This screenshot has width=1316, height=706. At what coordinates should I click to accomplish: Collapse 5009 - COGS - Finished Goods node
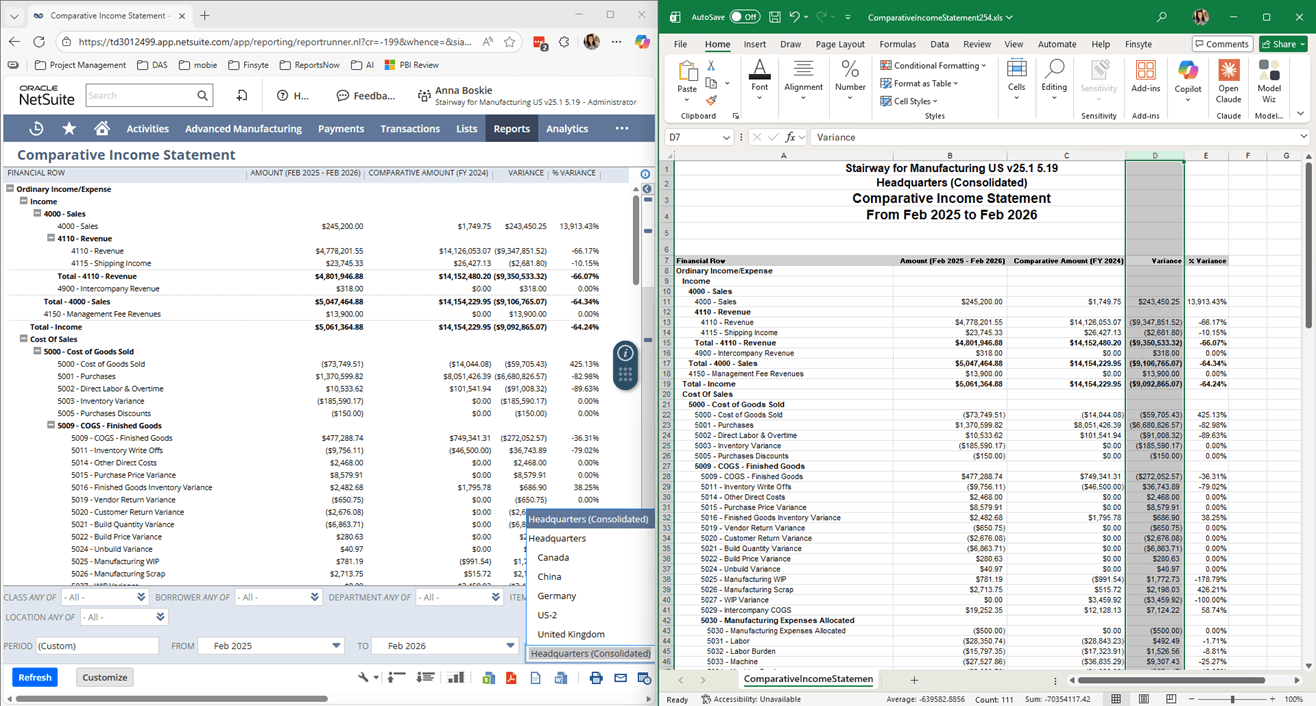click(51, 426)
